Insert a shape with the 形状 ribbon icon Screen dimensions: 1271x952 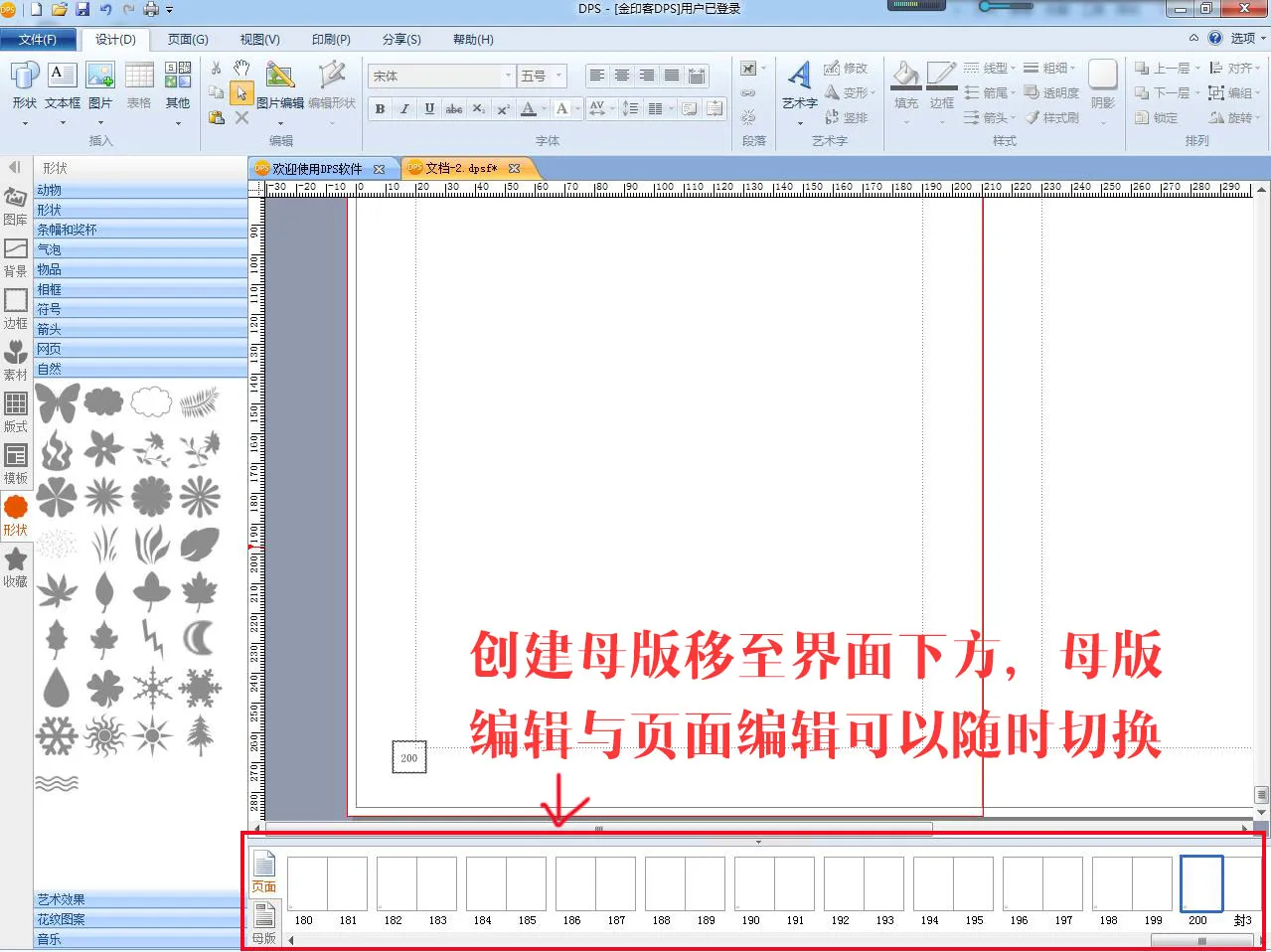click(25, 76)
